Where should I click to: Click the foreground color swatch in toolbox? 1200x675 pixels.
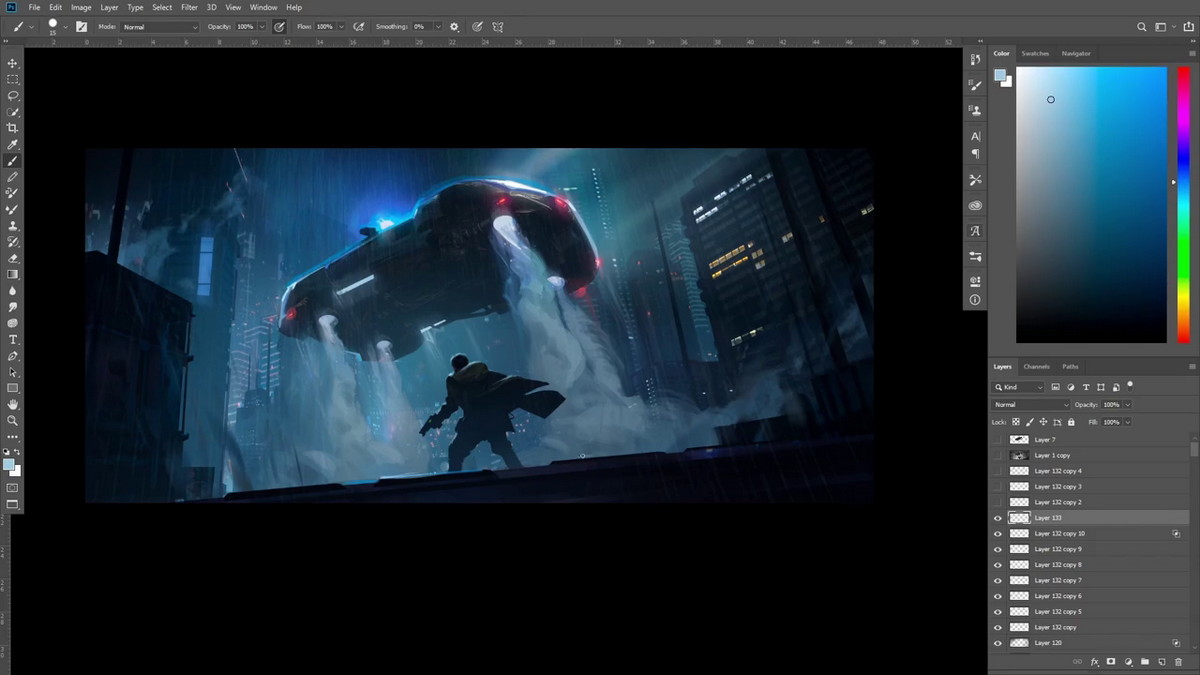[x=9, y=465]
